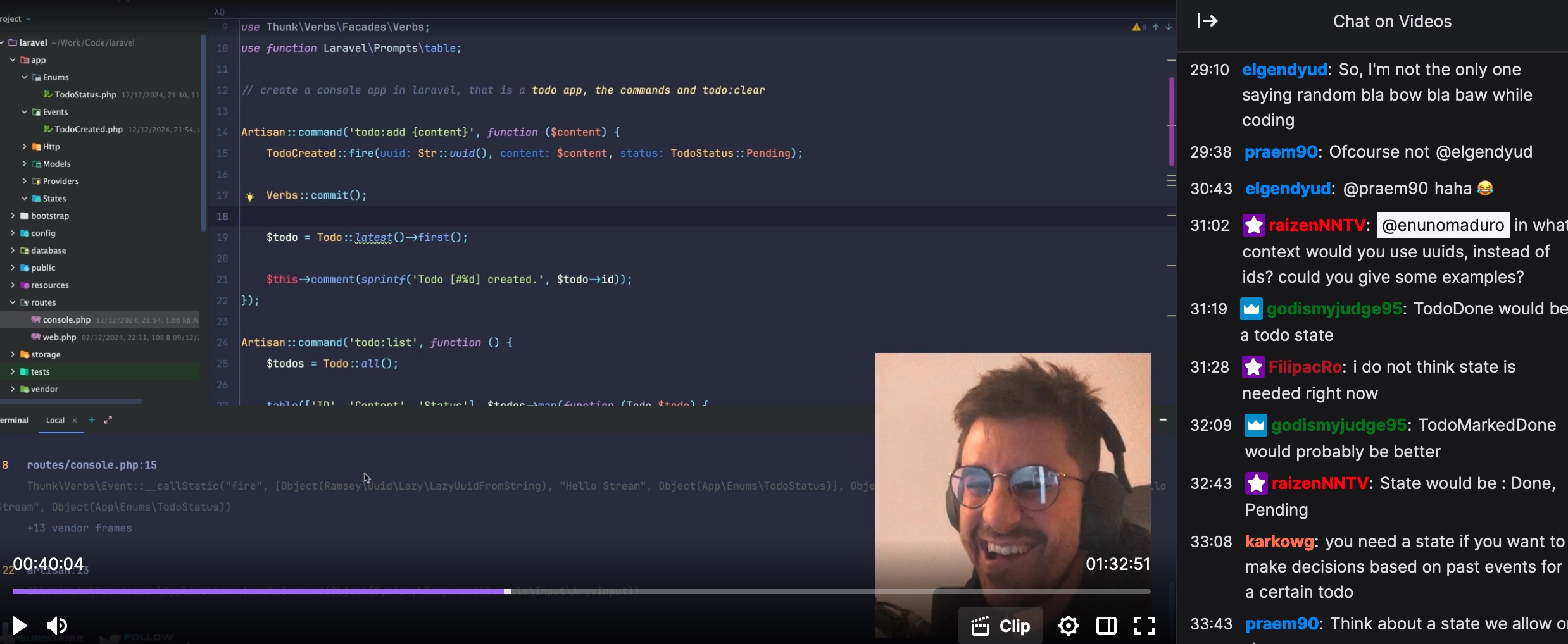This screenshot has width=1568, height=644.
Task: Close the Local terminal tab
Action: pos(75,420)
